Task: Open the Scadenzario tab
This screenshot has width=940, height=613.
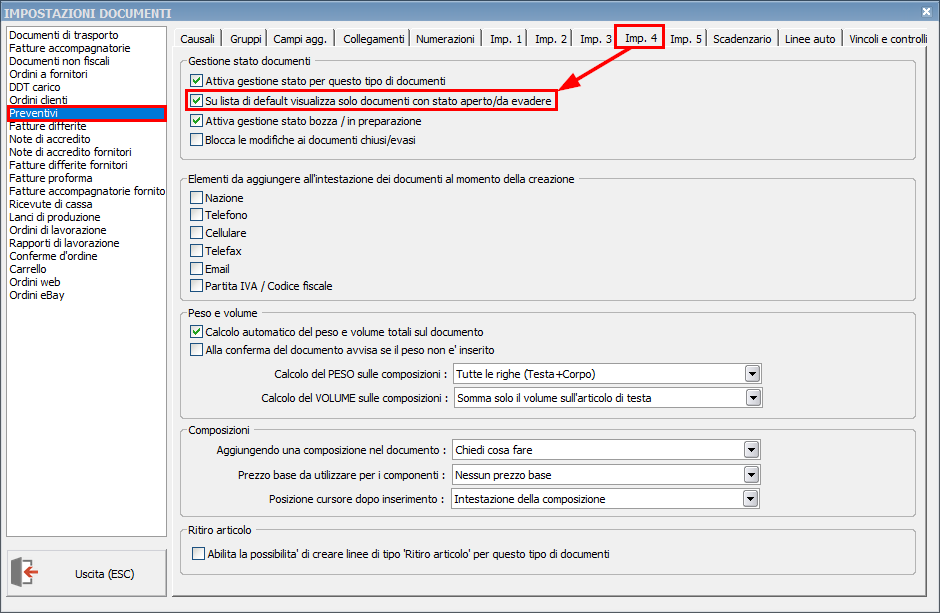Action: click(742, 39)
